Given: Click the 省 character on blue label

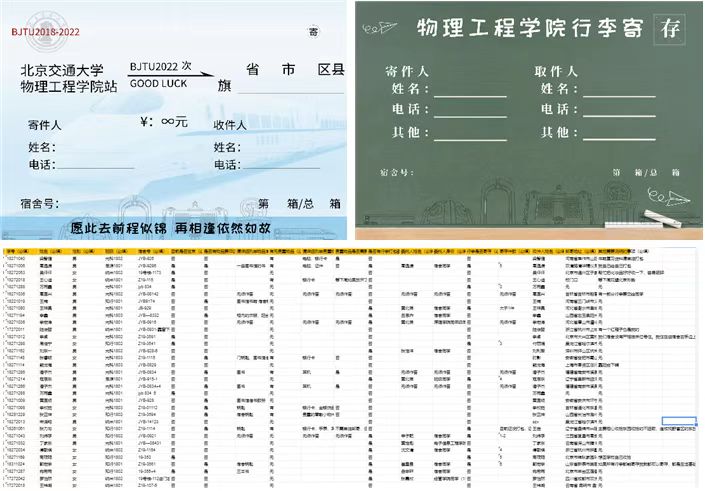Looking at the screenshot, I should pos(253,69).
